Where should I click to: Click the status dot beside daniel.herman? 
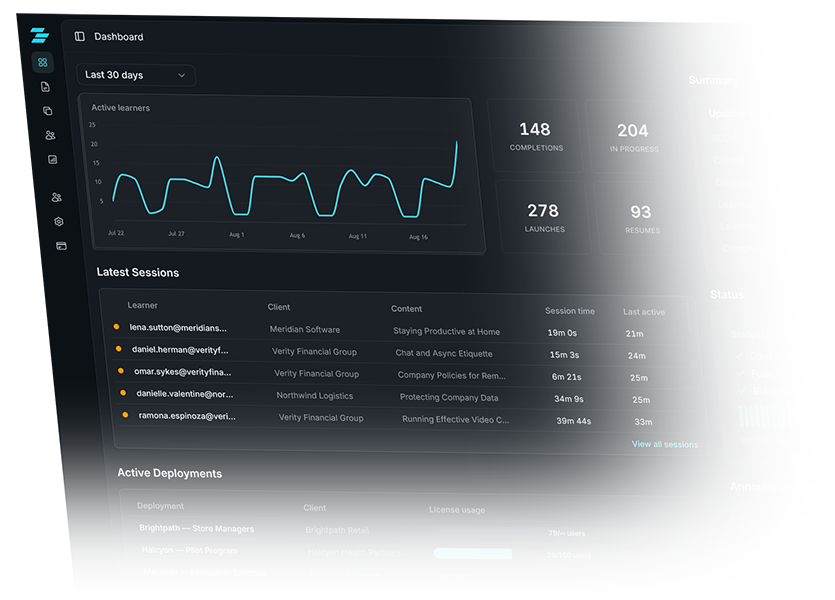(x=118, y=349)
